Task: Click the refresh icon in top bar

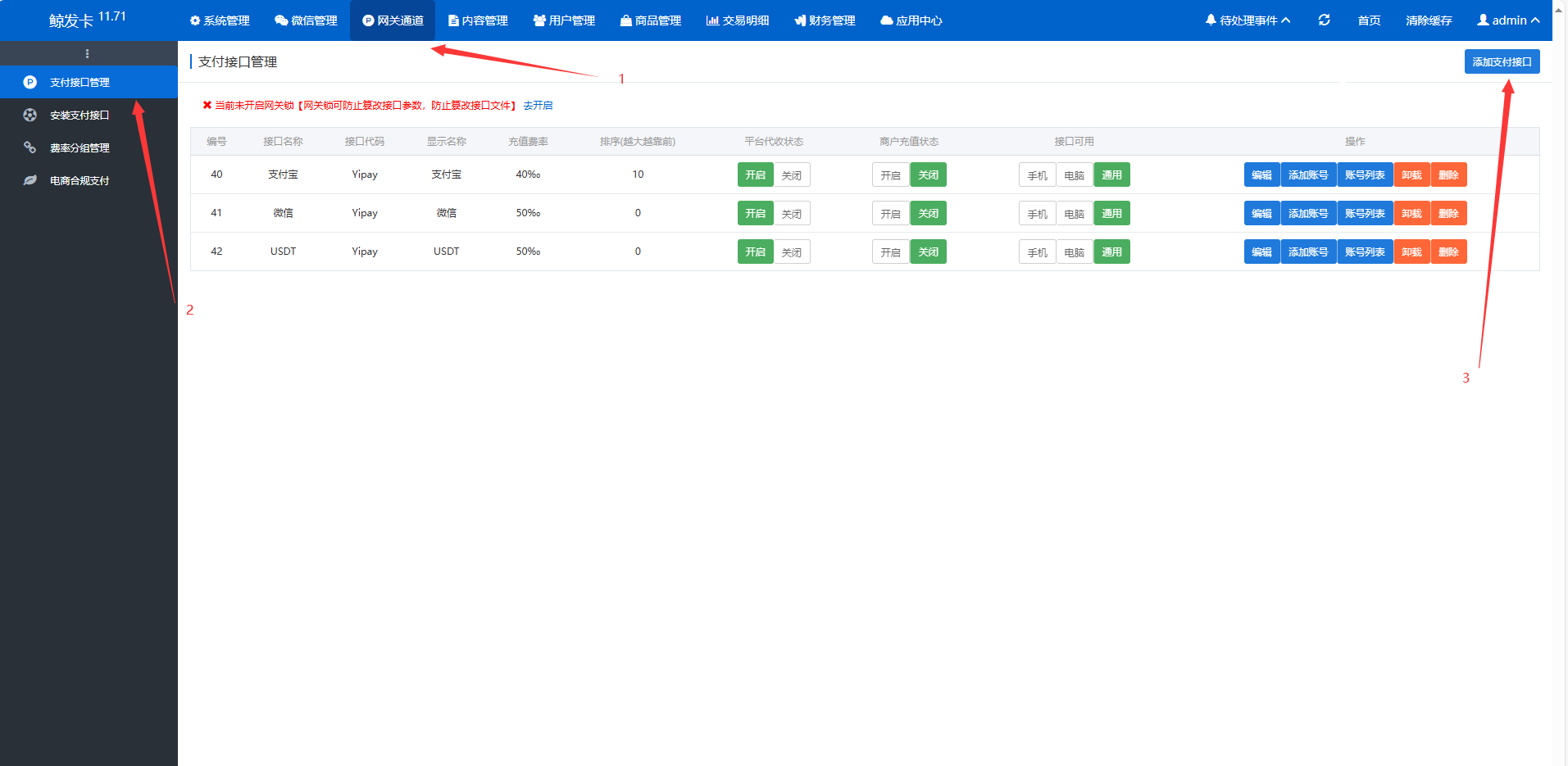Action: (x=1324, y=20)
